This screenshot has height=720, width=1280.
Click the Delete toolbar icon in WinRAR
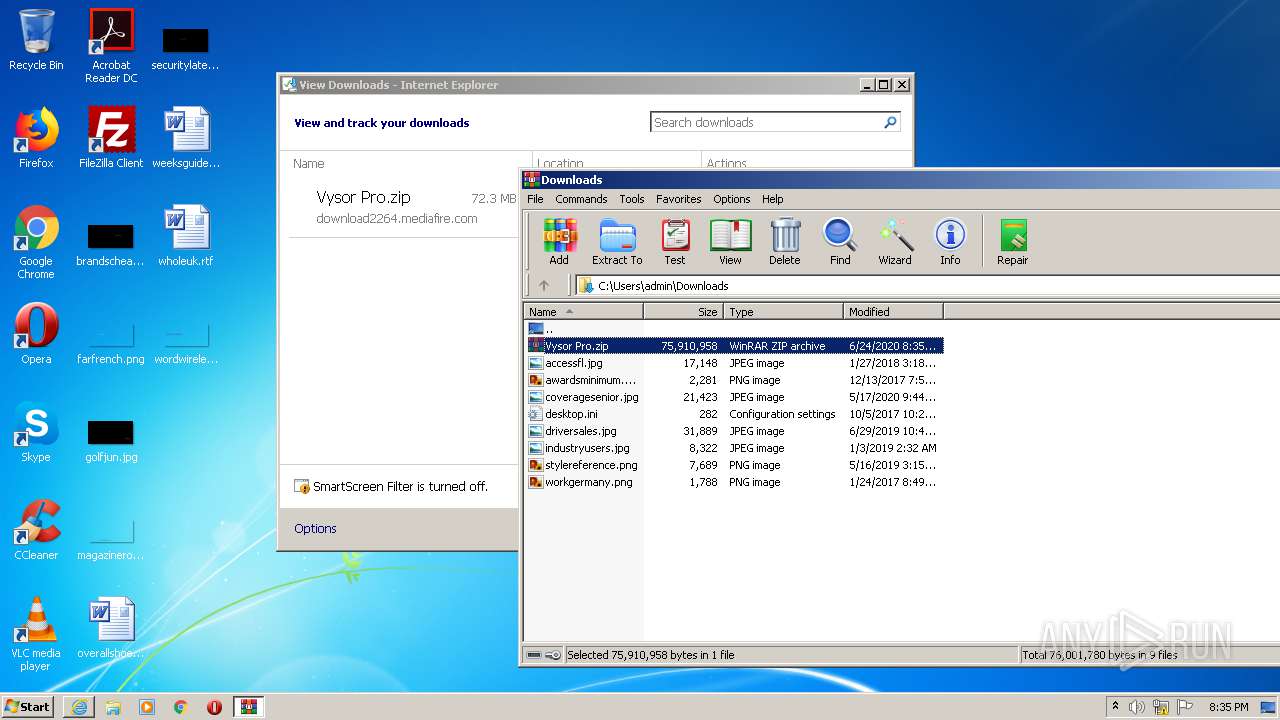(x=785, y=242)
